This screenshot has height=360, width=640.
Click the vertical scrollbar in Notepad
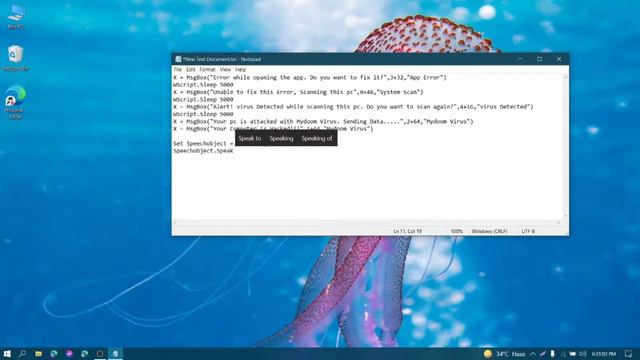(565, 146)
